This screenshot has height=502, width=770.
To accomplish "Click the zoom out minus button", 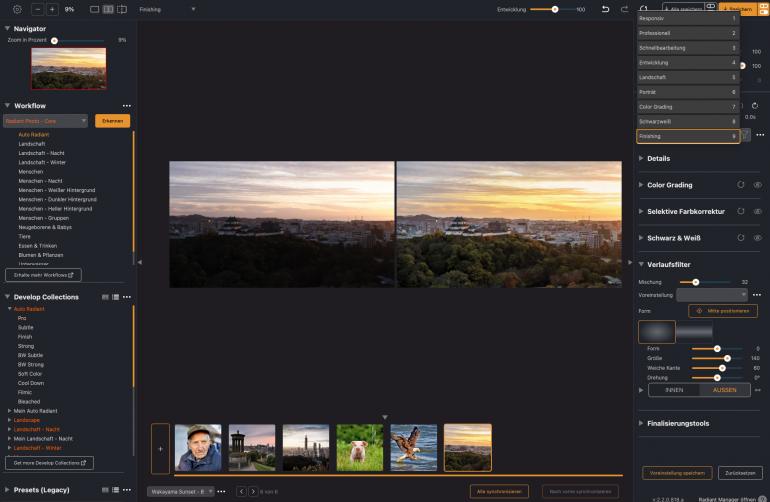I will (x=38, y=9).
